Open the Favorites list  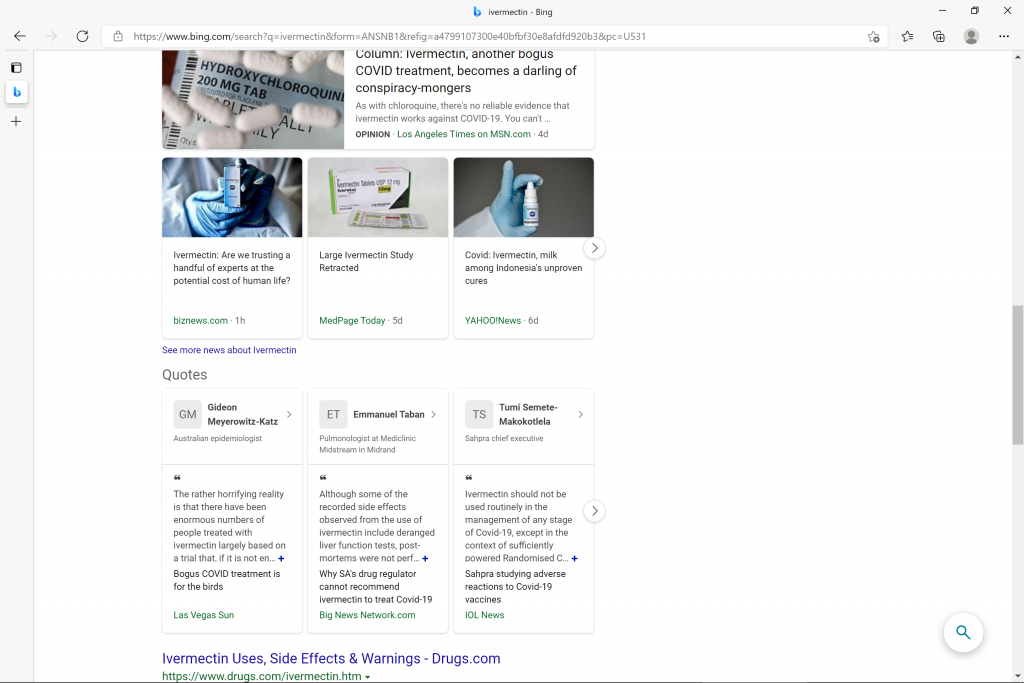click(x=907, y=37)
